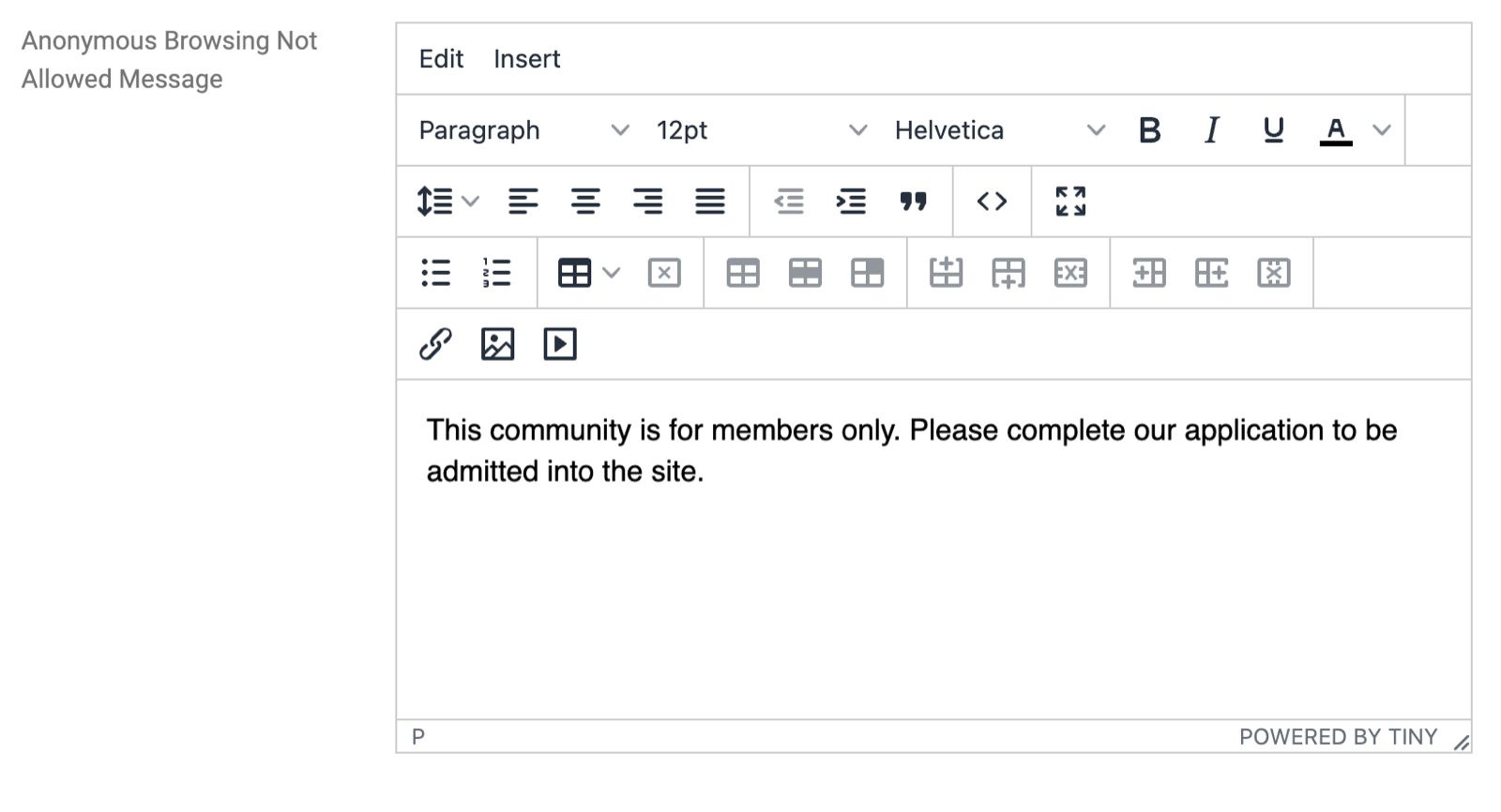This screenshot has height=812, width=1501.
Task: Open the Paragraph format dropdown
Action: (x=523, y=130)
